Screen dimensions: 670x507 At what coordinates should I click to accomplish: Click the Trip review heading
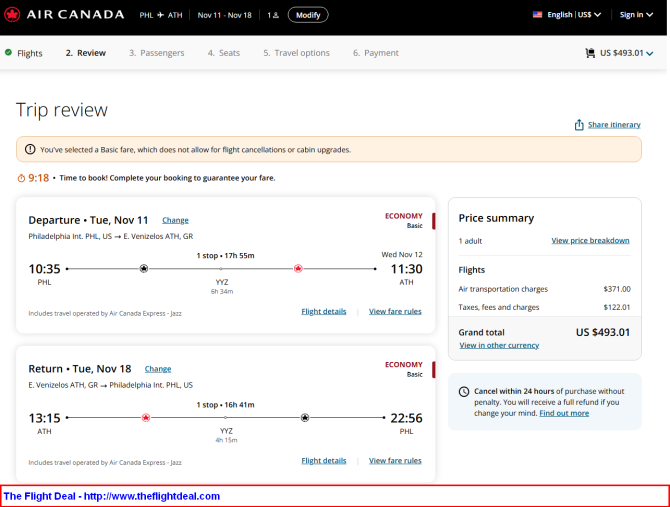coord(62,110)
